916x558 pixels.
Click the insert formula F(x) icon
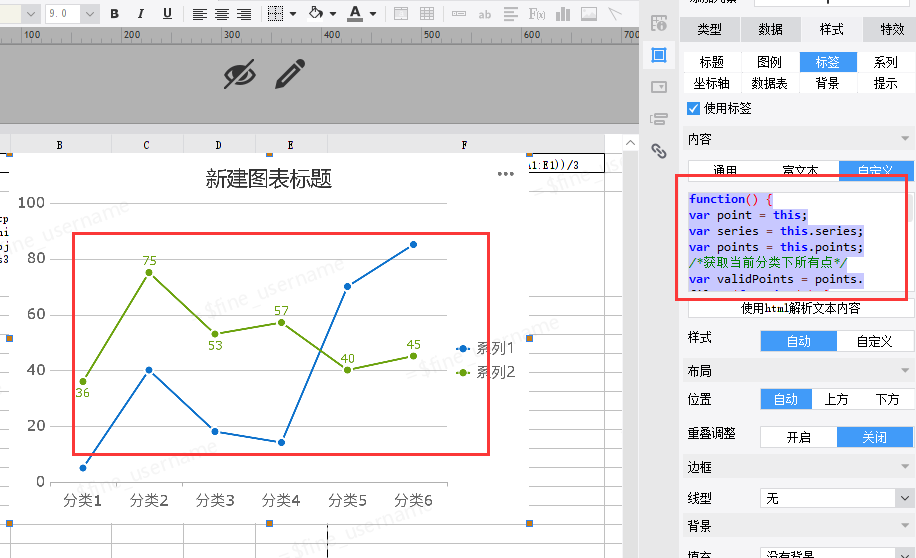pyautogui.click(x=537, y=13)
